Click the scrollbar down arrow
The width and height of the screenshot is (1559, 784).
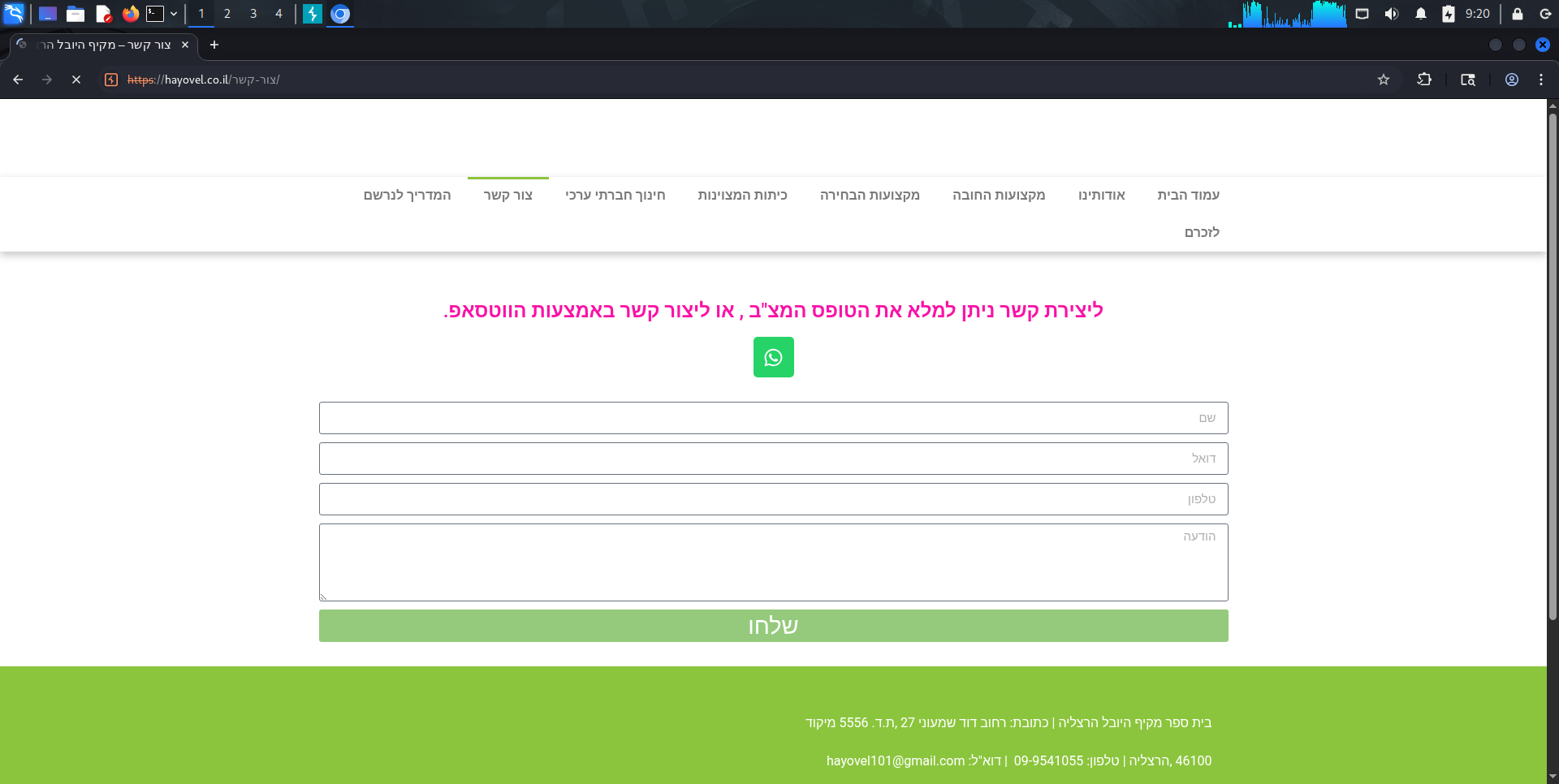tap(1553, 778)
